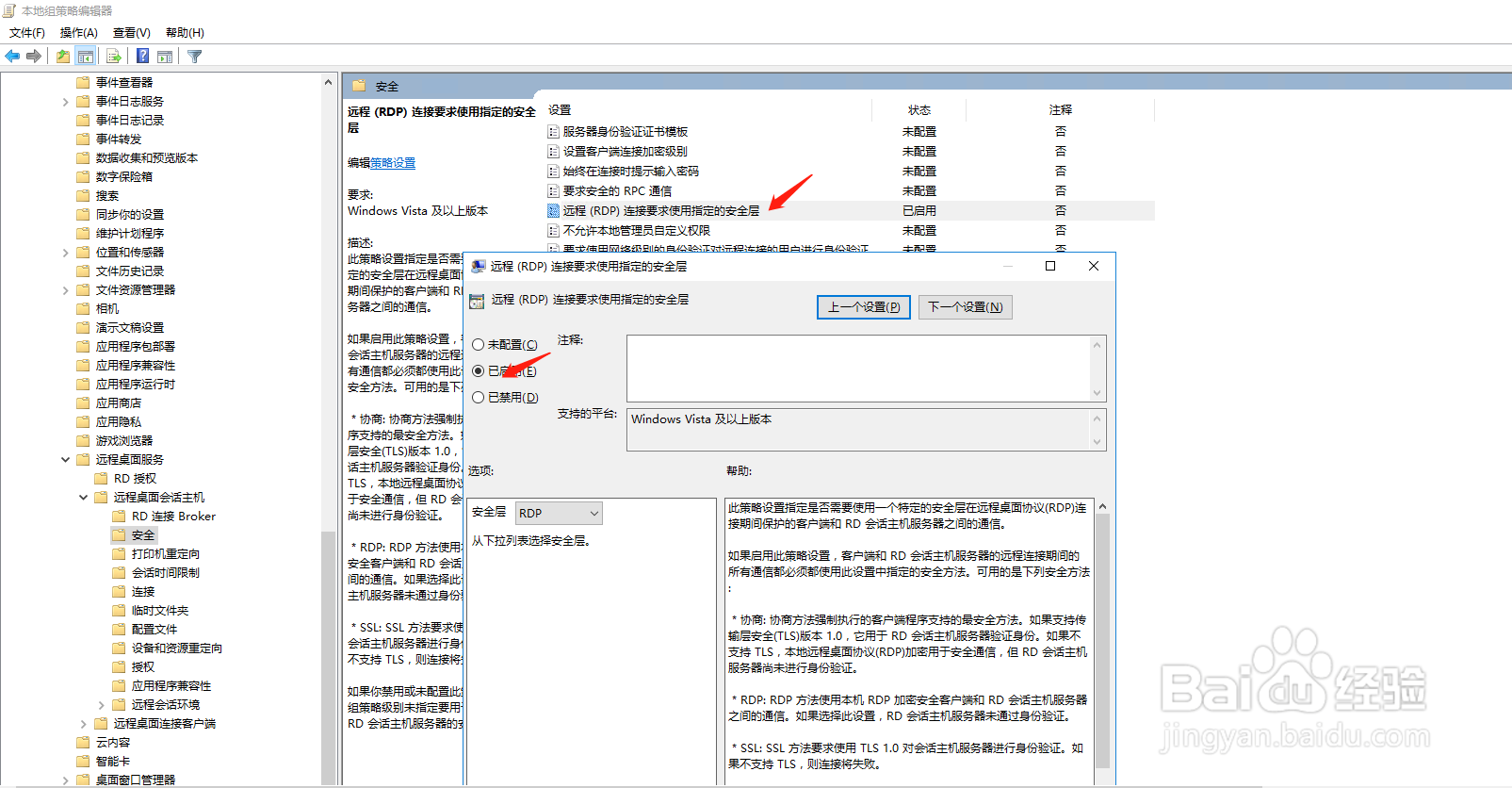1512x788 pixels.
Task: Click folder icon of RD 连接 Broker
Action: coord(119,516)
